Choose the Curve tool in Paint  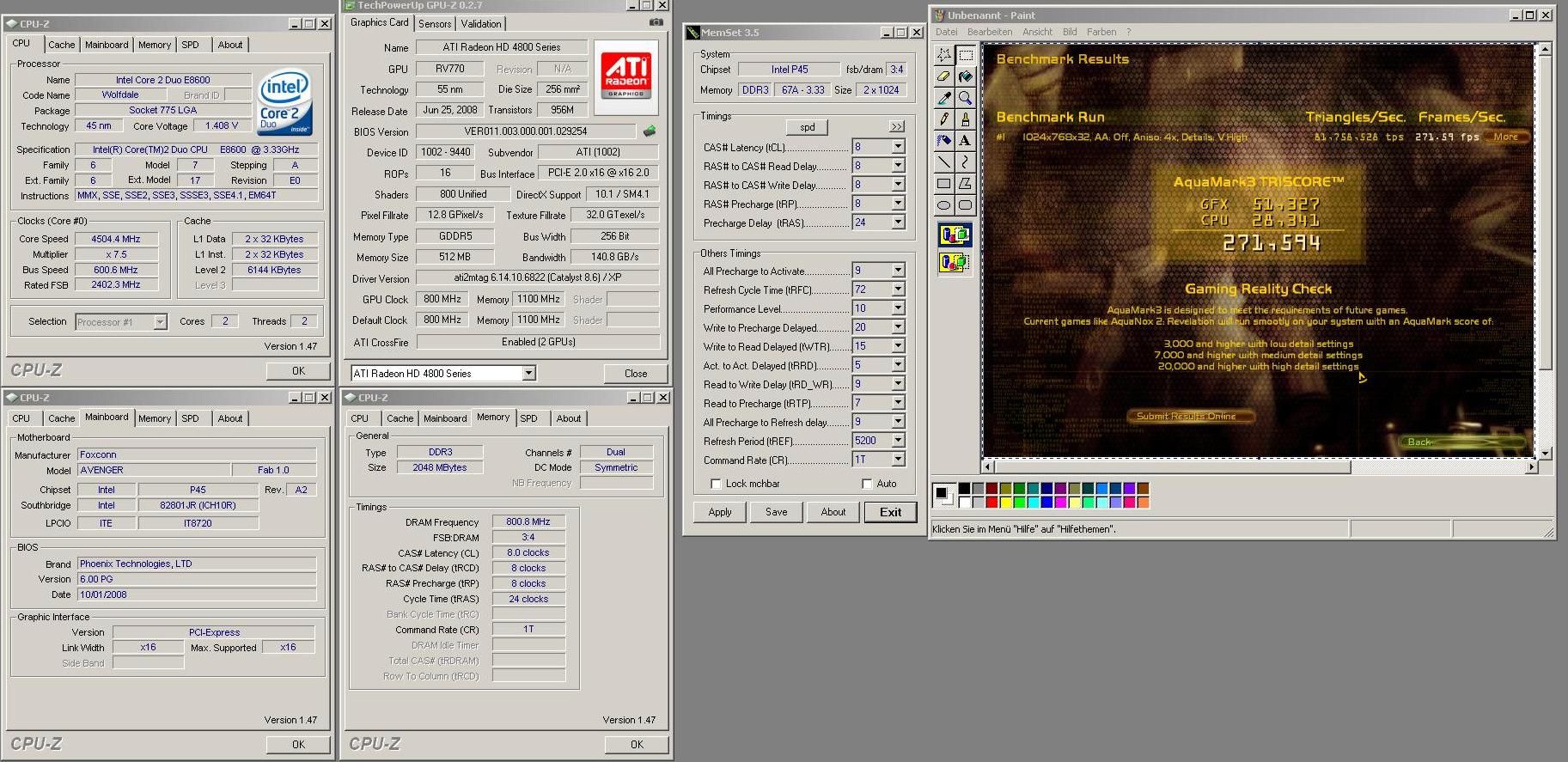click(965, 162)
